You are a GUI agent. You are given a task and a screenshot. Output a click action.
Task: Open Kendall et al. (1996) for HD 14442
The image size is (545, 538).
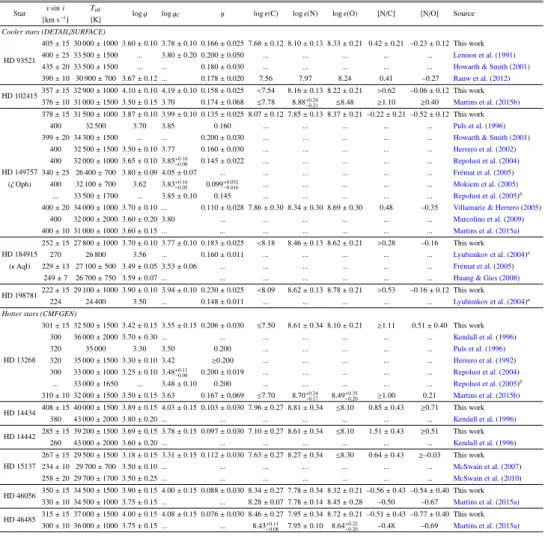(485, 443)
